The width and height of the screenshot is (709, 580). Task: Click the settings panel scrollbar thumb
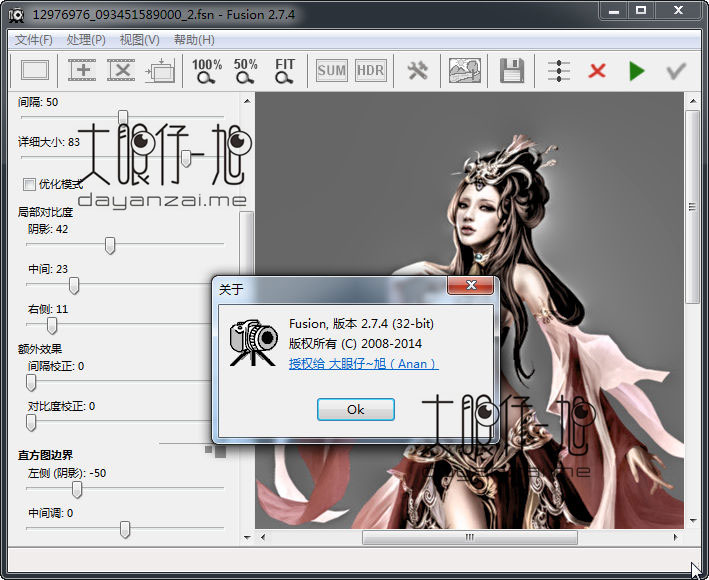[x=246, y=242]
